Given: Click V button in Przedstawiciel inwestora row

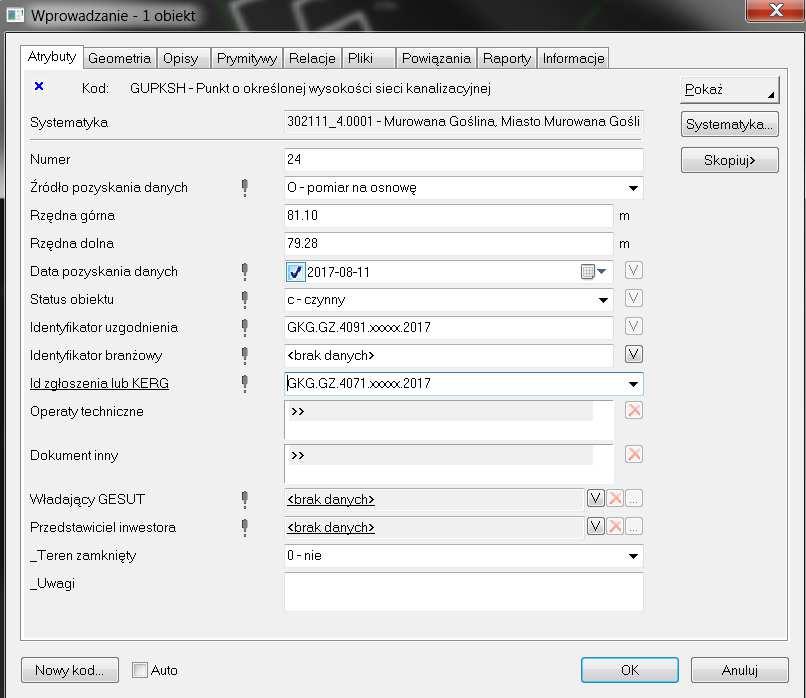Looking at the screenshot, I should click(x=595, y=526).
